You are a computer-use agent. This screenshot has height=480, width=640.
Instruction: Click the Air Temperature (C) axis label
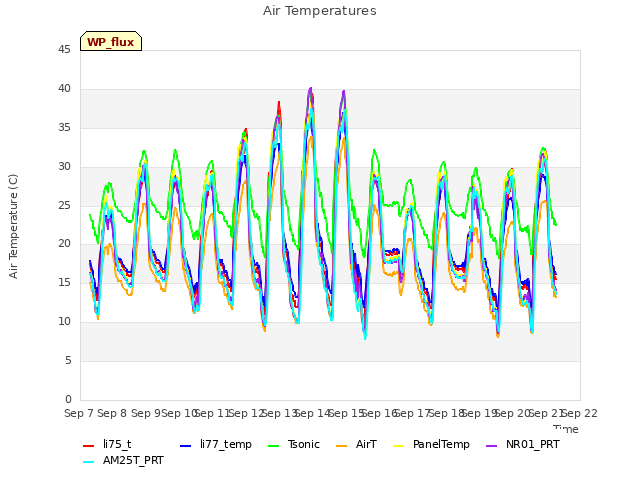coord(13,227)
